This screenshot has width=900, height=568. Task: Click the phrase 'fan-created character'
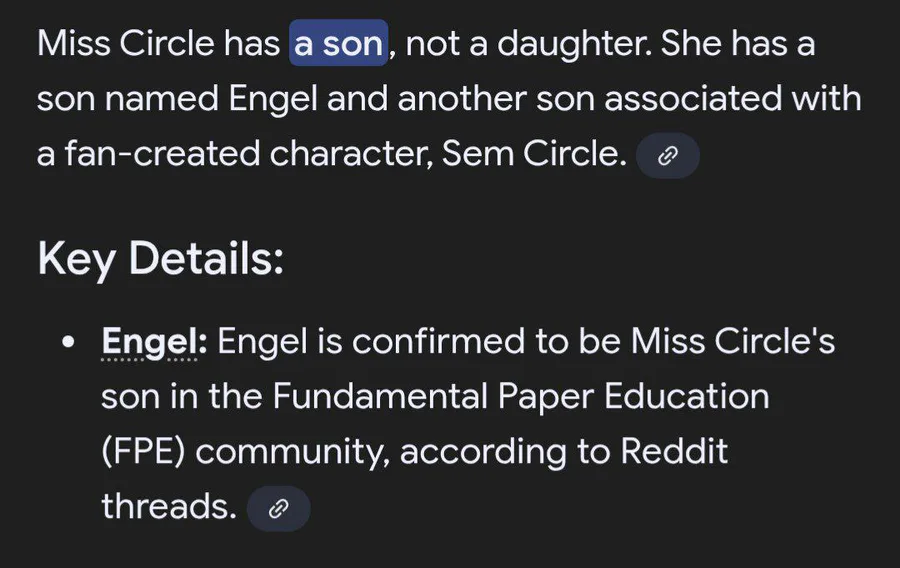point(249,154)
